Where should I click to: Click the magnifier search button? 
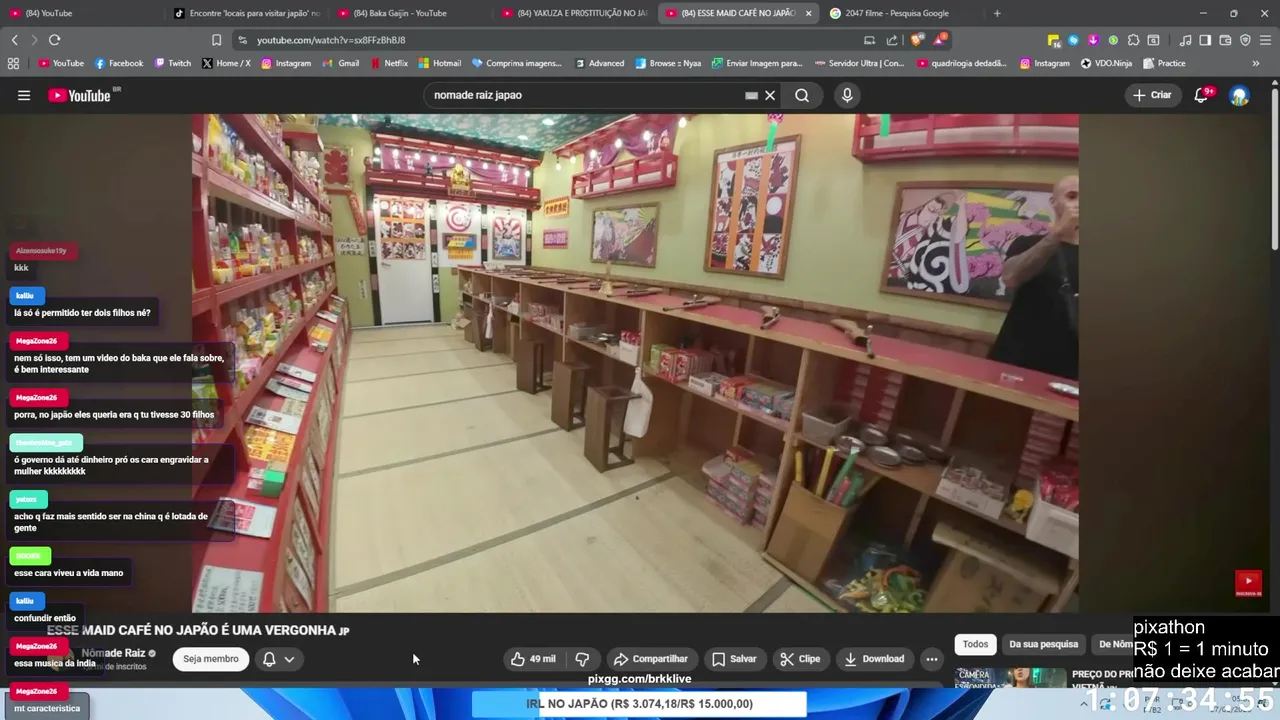click(802, 95)
